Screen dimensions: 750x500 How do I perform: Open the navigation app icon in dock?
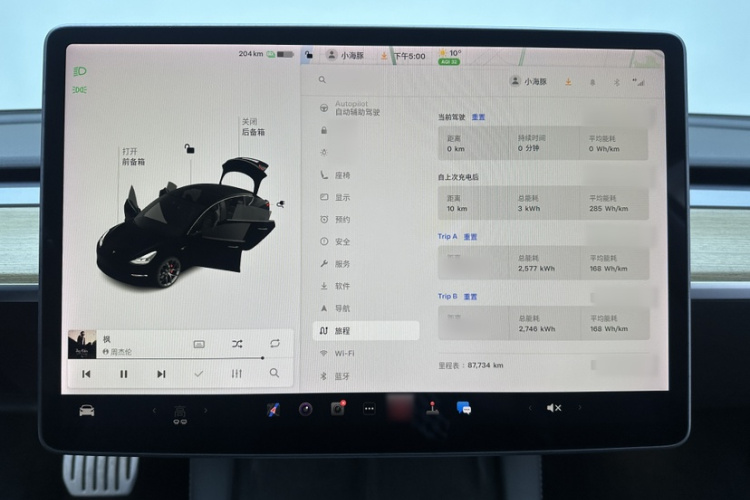(274, 410)
